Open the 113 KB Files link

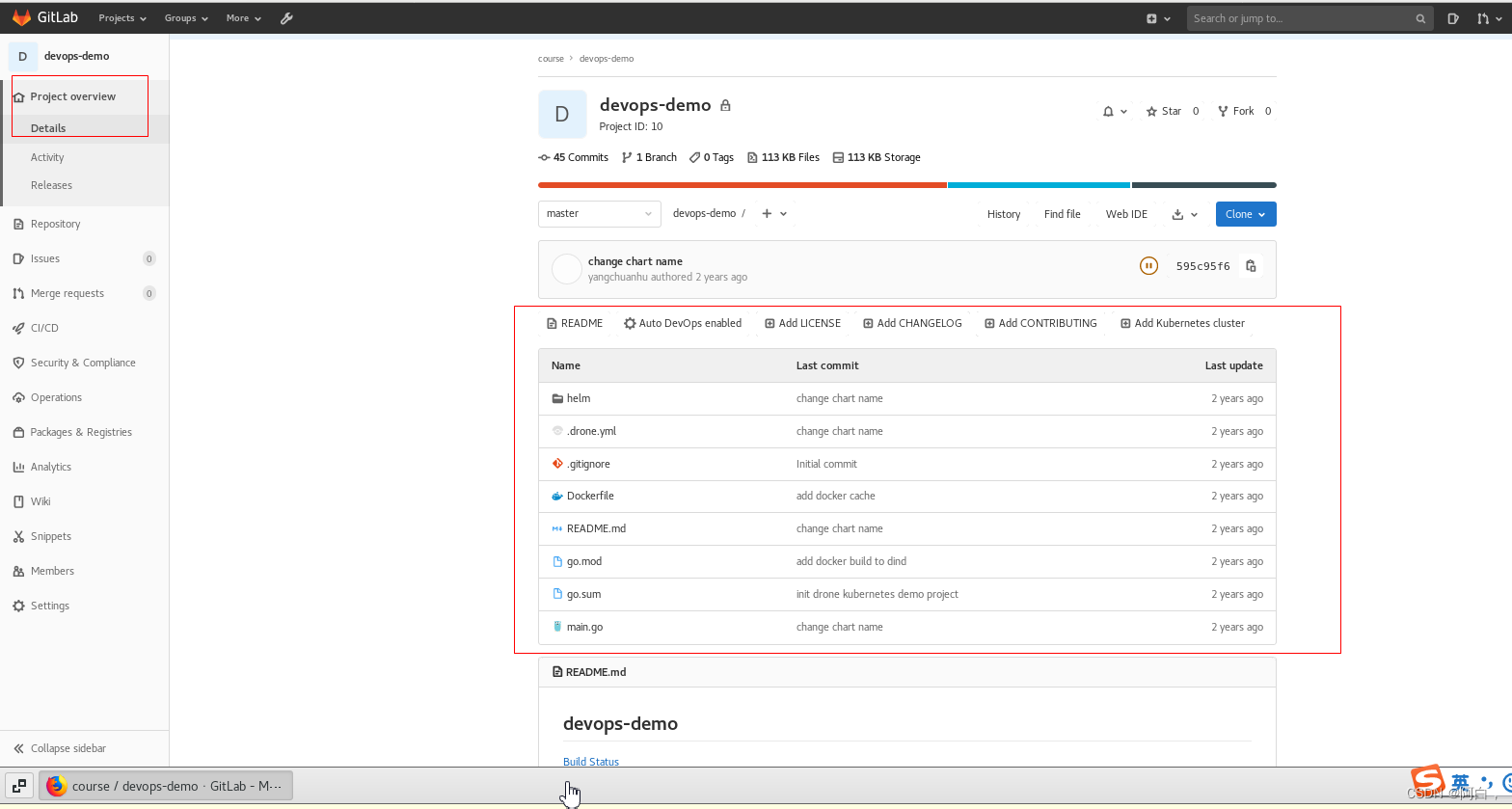click(x=783, y=157)
